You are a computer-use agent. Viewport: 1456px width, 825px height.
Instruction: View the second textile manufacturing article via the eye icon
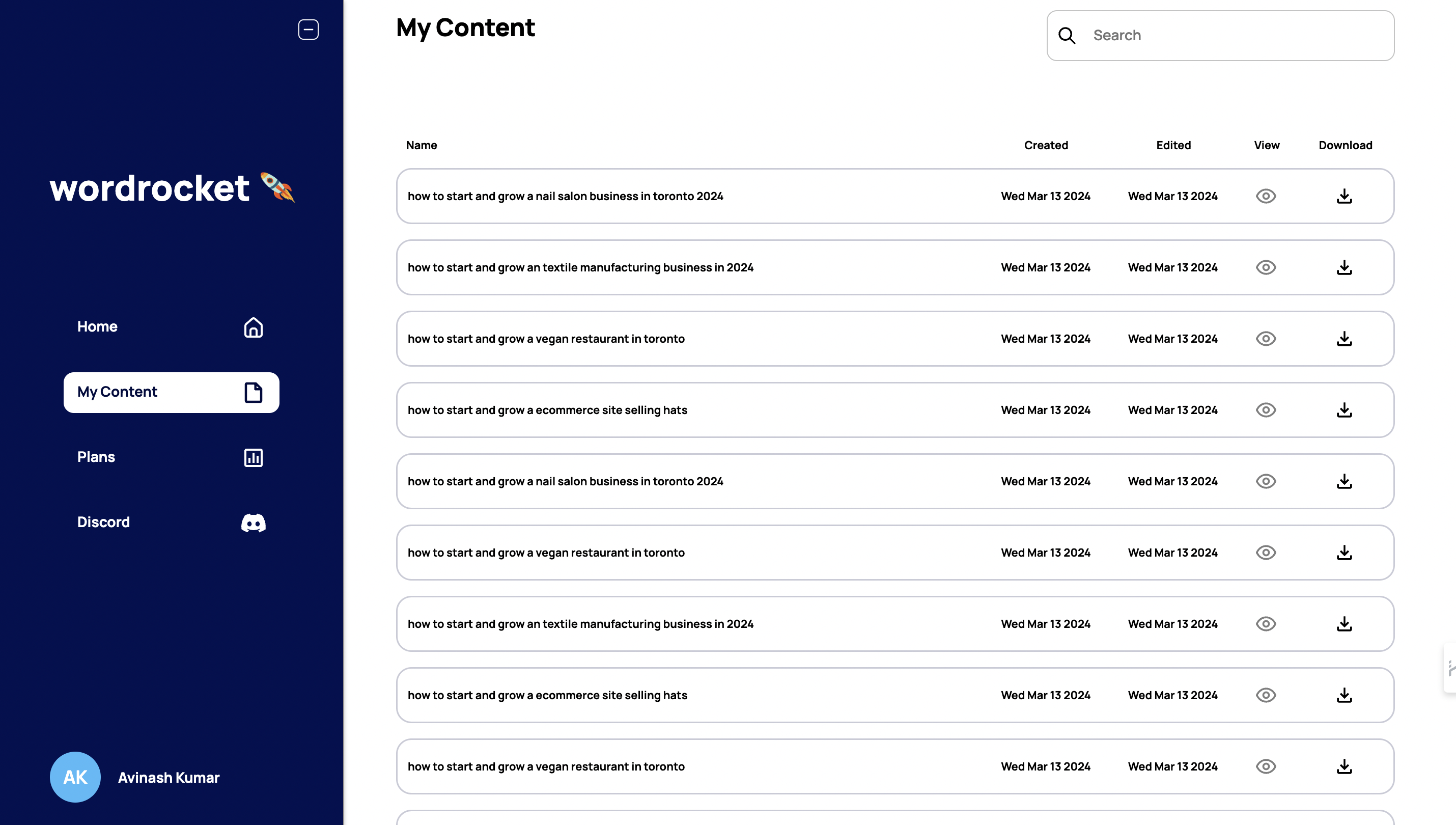(x=1266, y=624)
